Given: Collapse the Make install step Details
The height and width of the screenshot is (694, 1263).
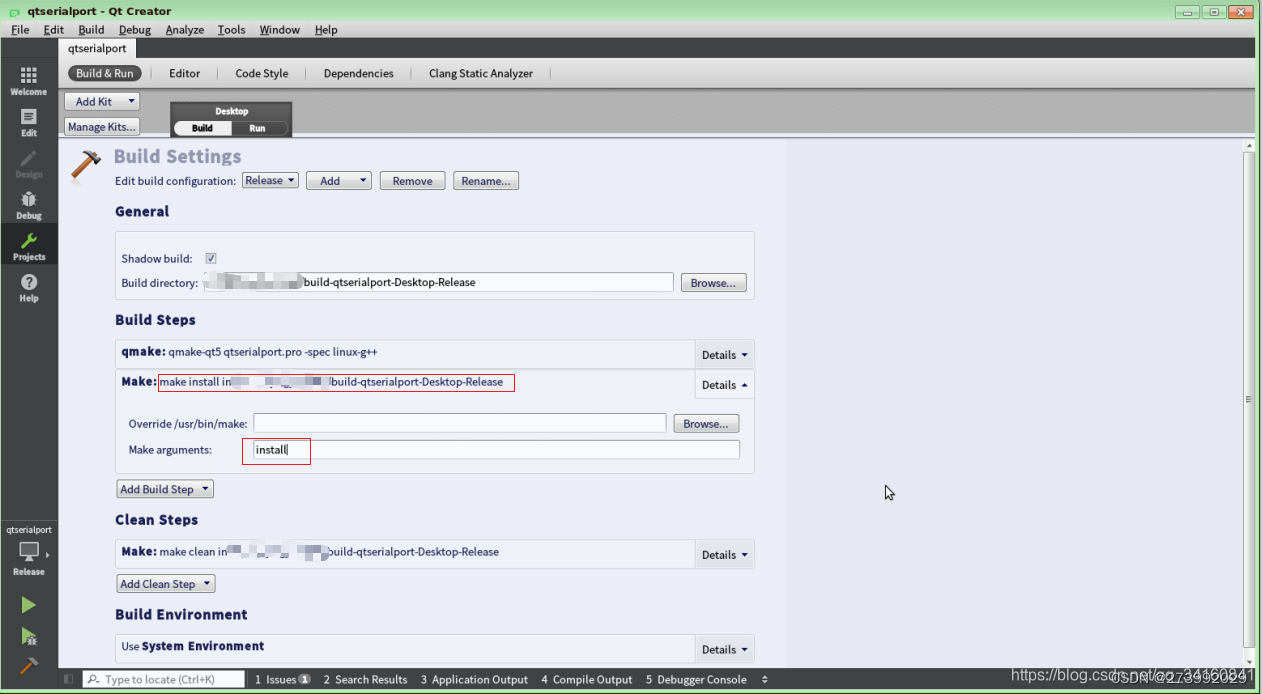Looking at the screenshot, I should click(725, 385).
